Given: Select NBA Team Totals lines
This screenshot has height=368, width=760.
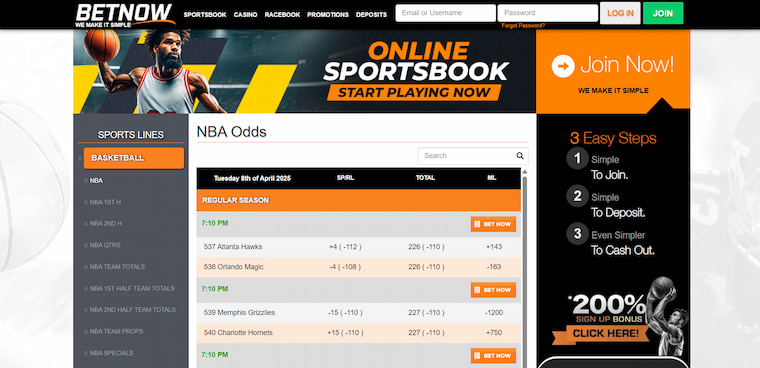Looking at the screenshot, I should click(117, 267).
